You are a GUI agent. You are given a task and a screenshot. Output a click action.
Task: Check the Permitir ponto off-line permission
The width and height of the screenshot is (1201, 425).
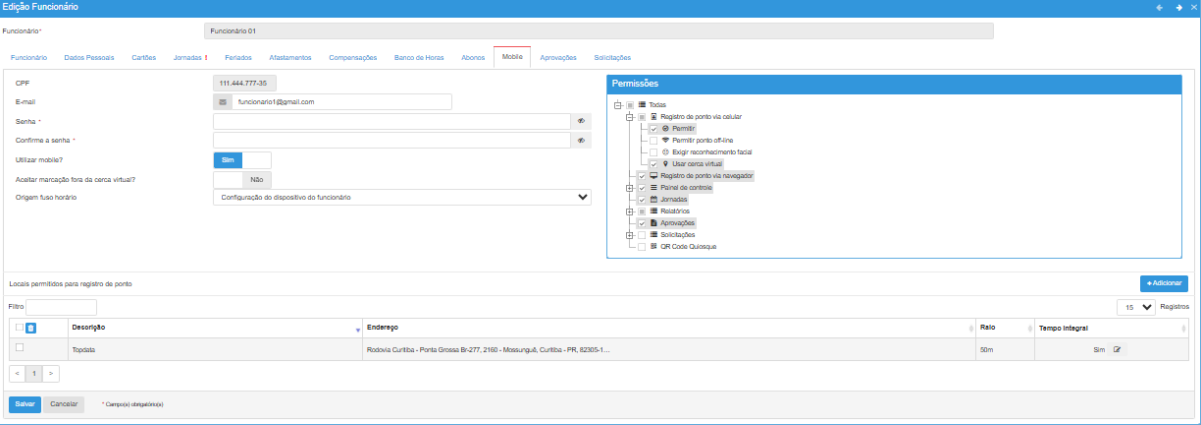[x=653, y=140]
